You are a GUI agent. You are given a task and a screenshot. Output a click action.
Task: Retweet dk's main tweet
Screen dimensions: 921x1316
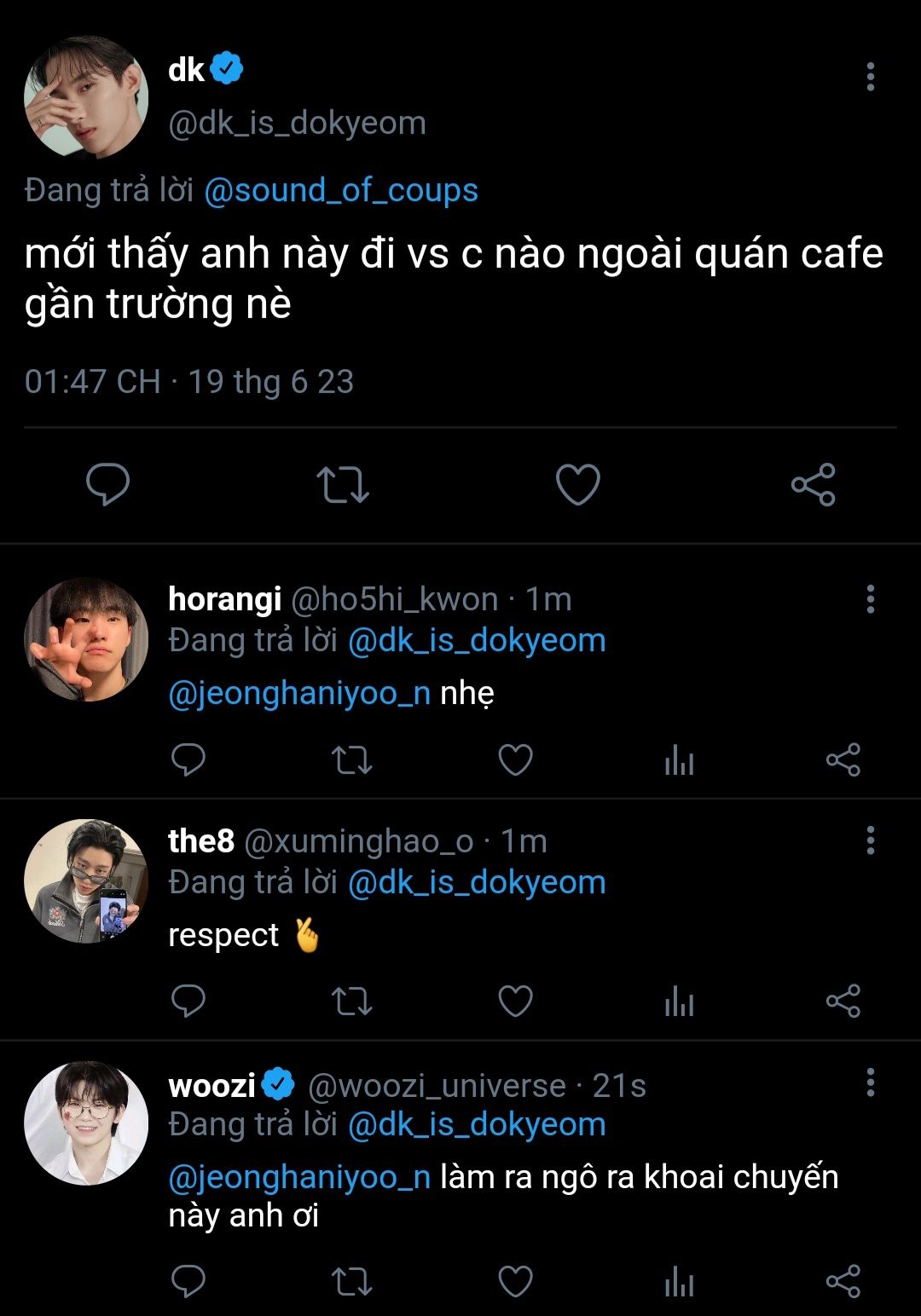(x=342, y=484)
